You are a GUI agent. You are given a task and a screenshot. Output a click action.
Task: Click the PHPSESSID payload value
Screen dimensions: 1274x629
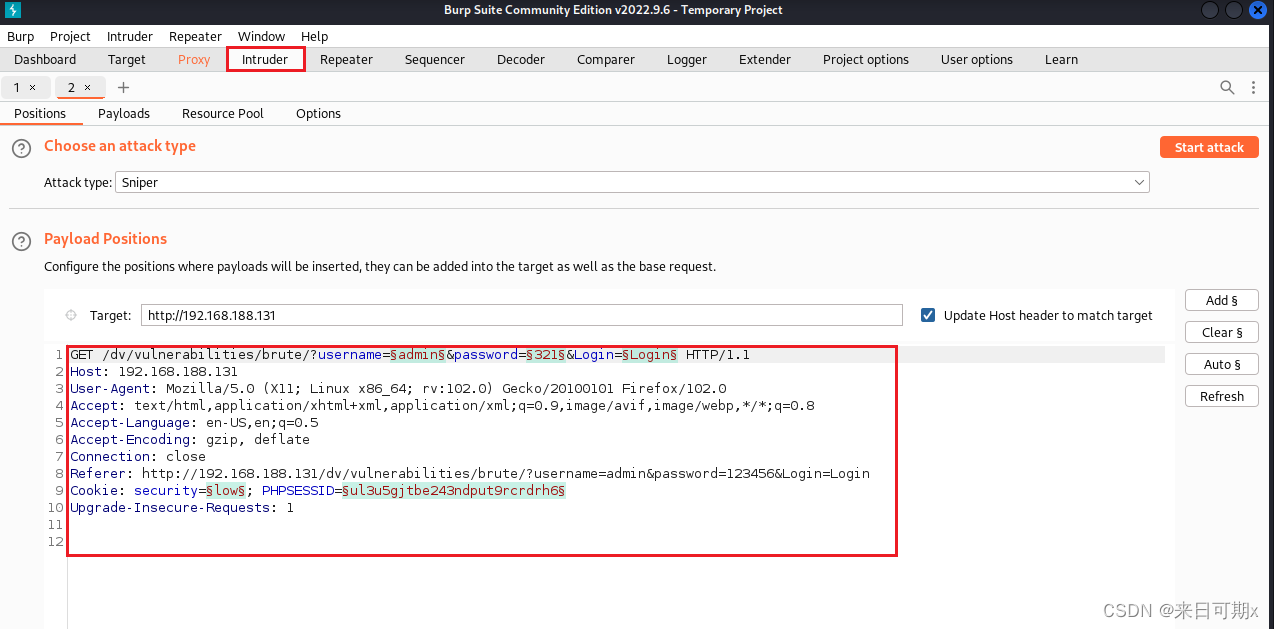454,490
